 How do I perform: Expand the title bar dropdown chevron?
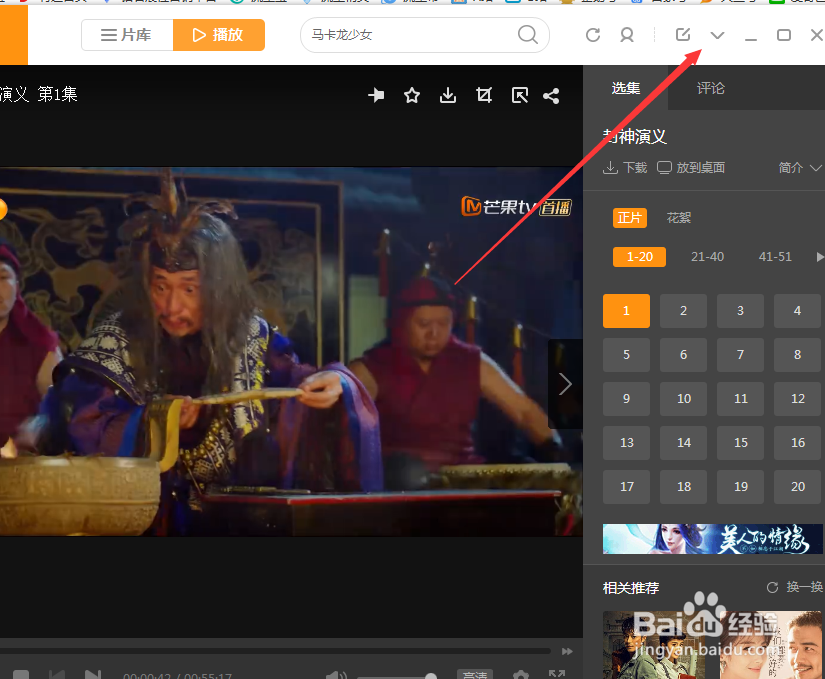[x=717, y=35]
